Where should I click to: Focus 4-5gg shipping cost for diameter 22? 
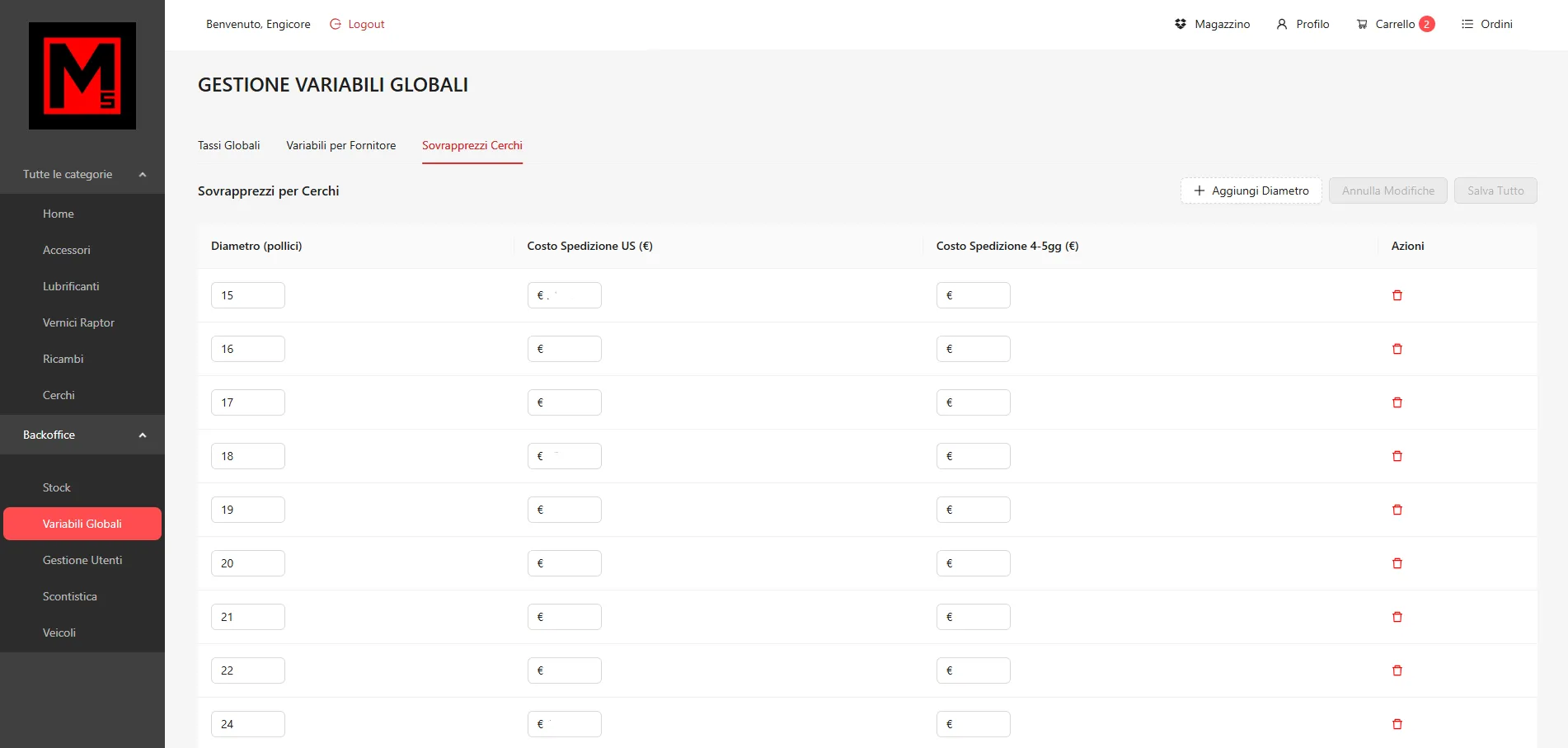pyautogui.click(x=978, y=670)
